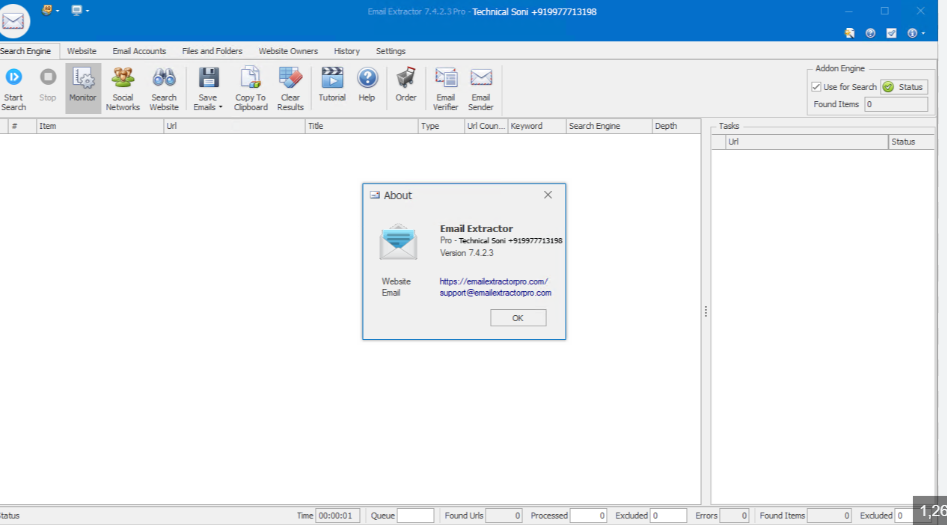Open dropdown arrow beside monitor quick access icon
The height and width of the screenshot is (525, 947).
click(x=88, y=11)
